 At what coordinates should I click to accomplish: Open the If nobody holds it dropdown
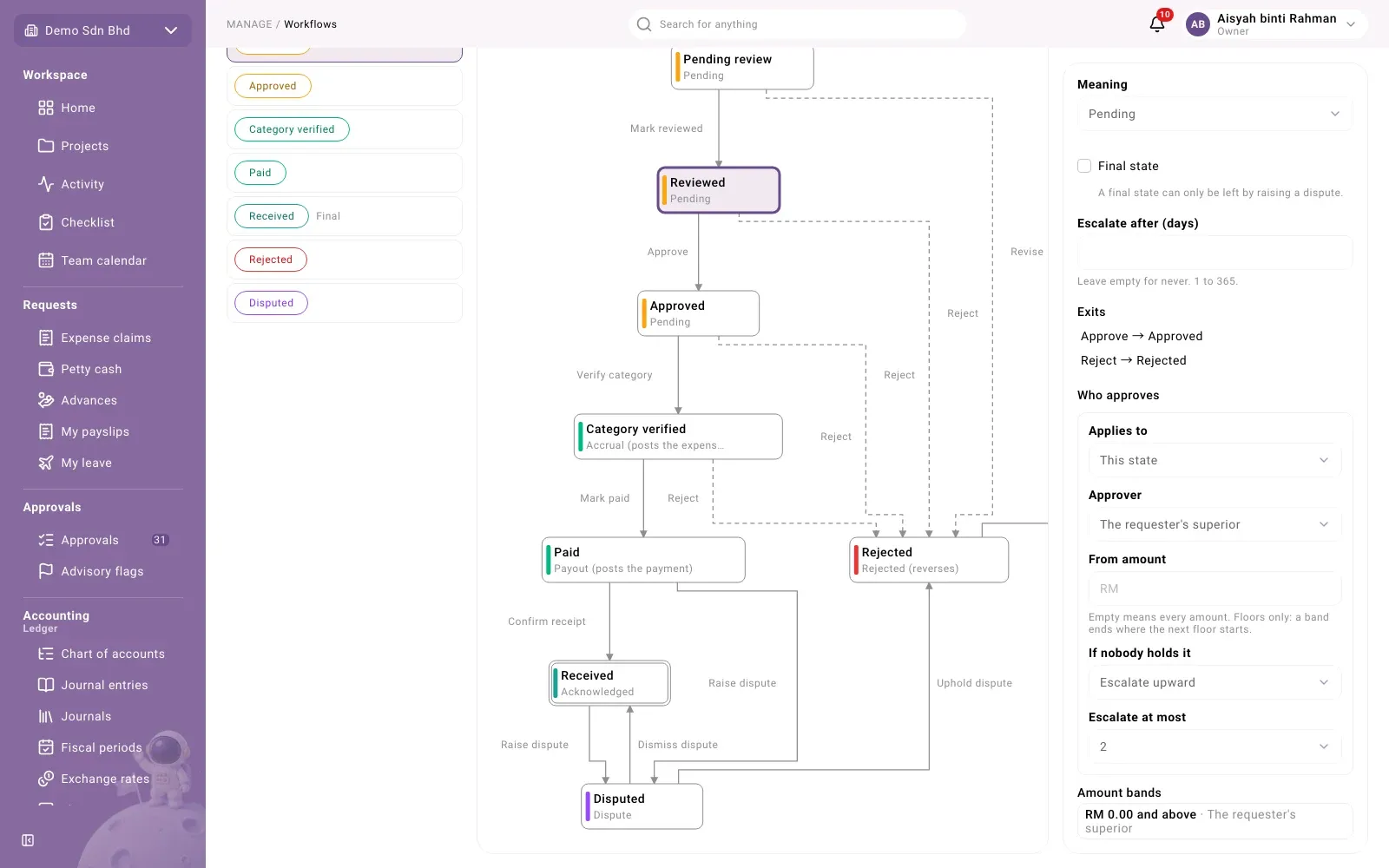[x=1215, y=682]
